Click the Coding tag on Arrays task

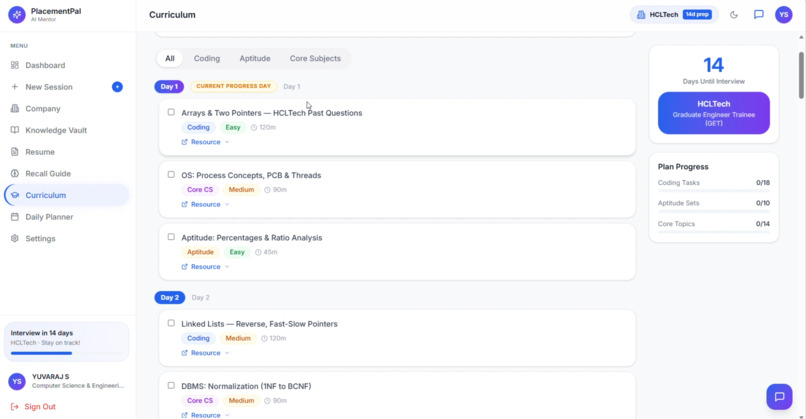point(198,127)
